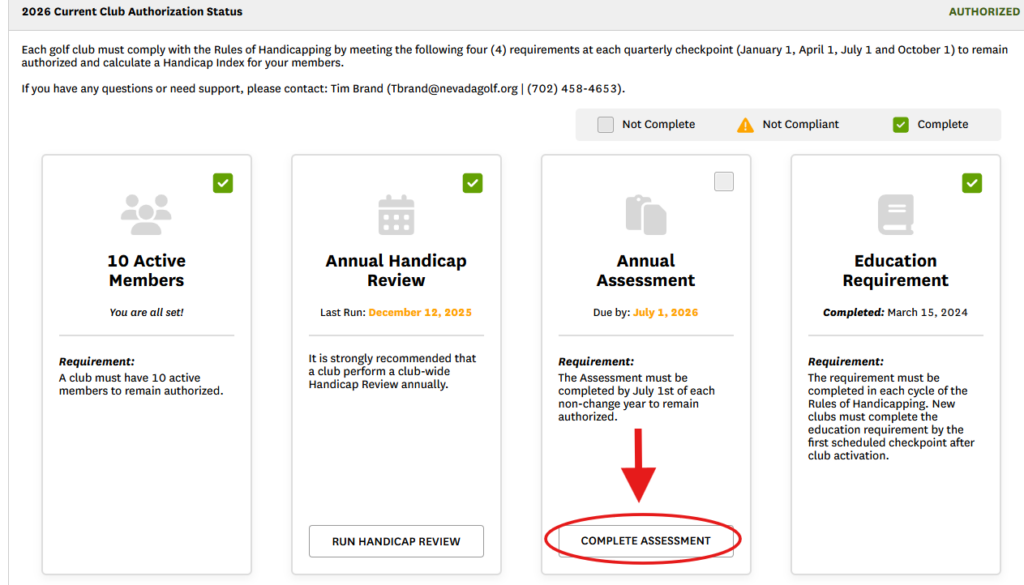This screenshot has height=585, width=1024.
Task: Click the green AUTHORIZED status label
Action: click(984, 12)
